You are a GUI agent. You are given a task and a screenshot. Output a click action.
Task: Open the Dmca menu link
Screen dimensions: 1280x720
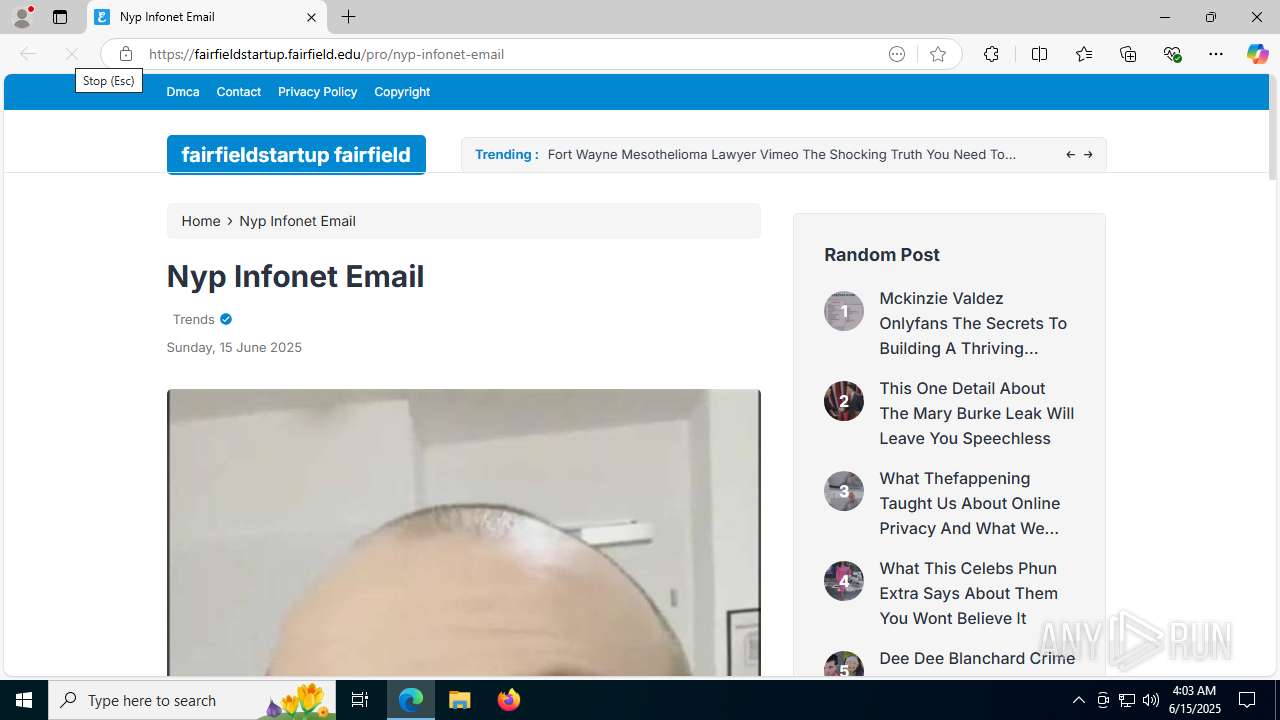(x=183, y=92)
